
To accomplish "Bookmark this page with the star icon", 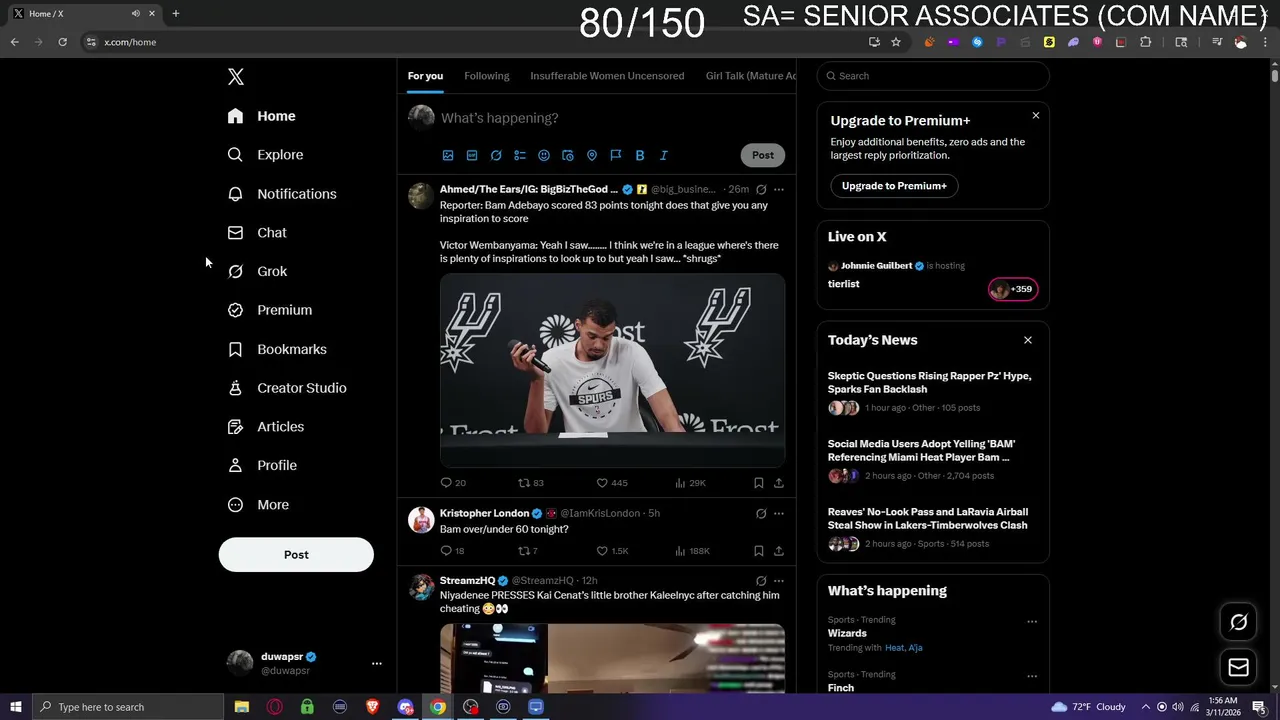I will tap(896, 42).
